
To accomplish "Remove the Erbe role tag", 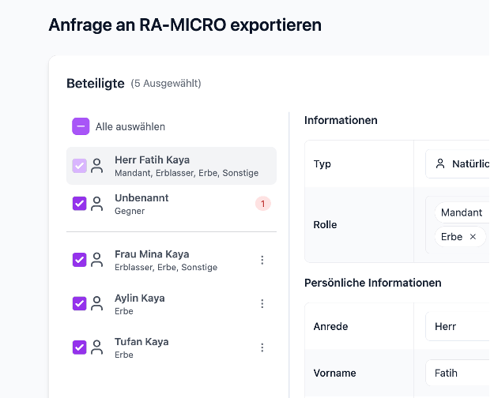I will click(473, 237).
